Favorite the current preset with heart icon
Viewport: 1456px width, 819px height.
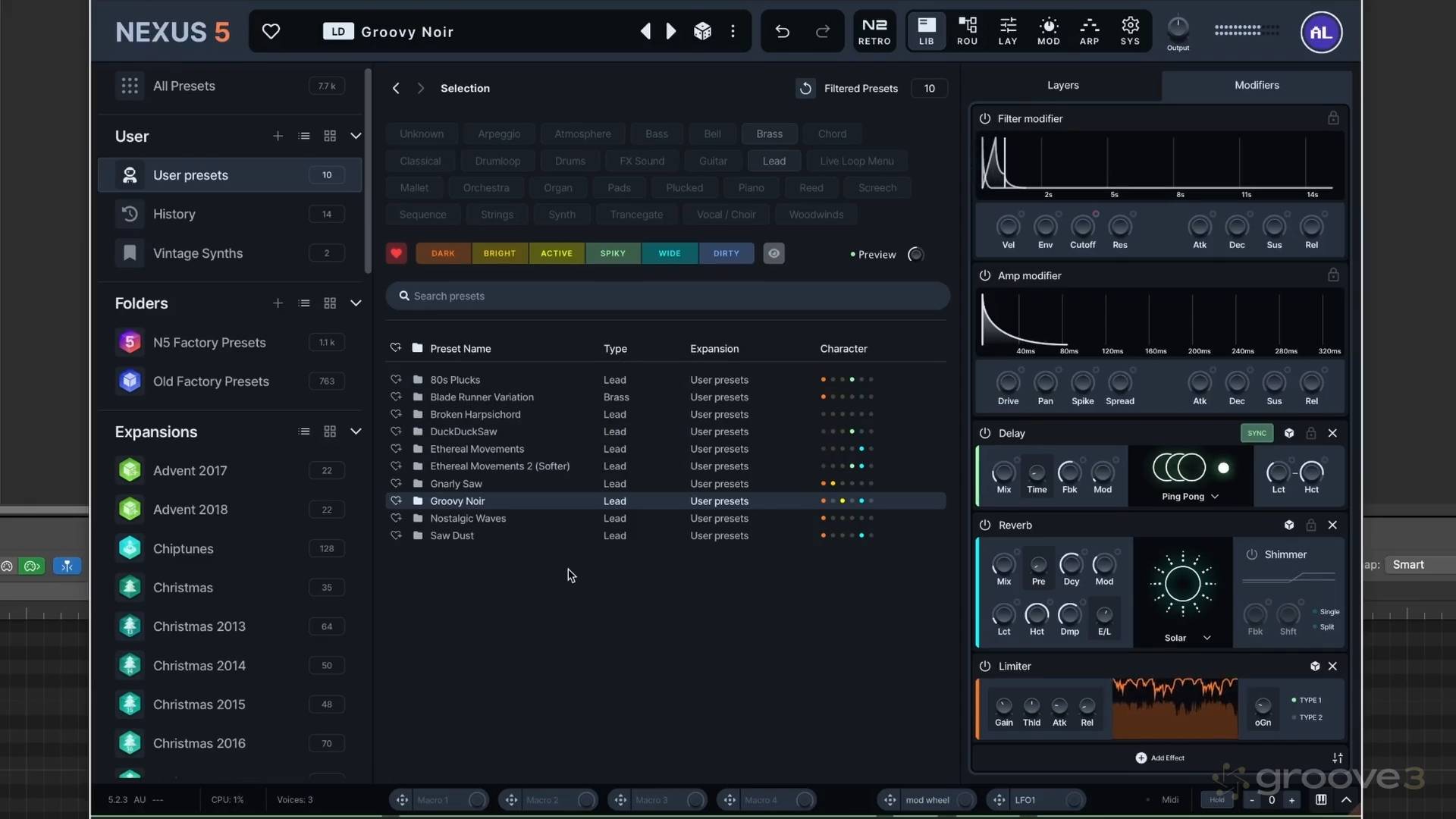[271, 31]
